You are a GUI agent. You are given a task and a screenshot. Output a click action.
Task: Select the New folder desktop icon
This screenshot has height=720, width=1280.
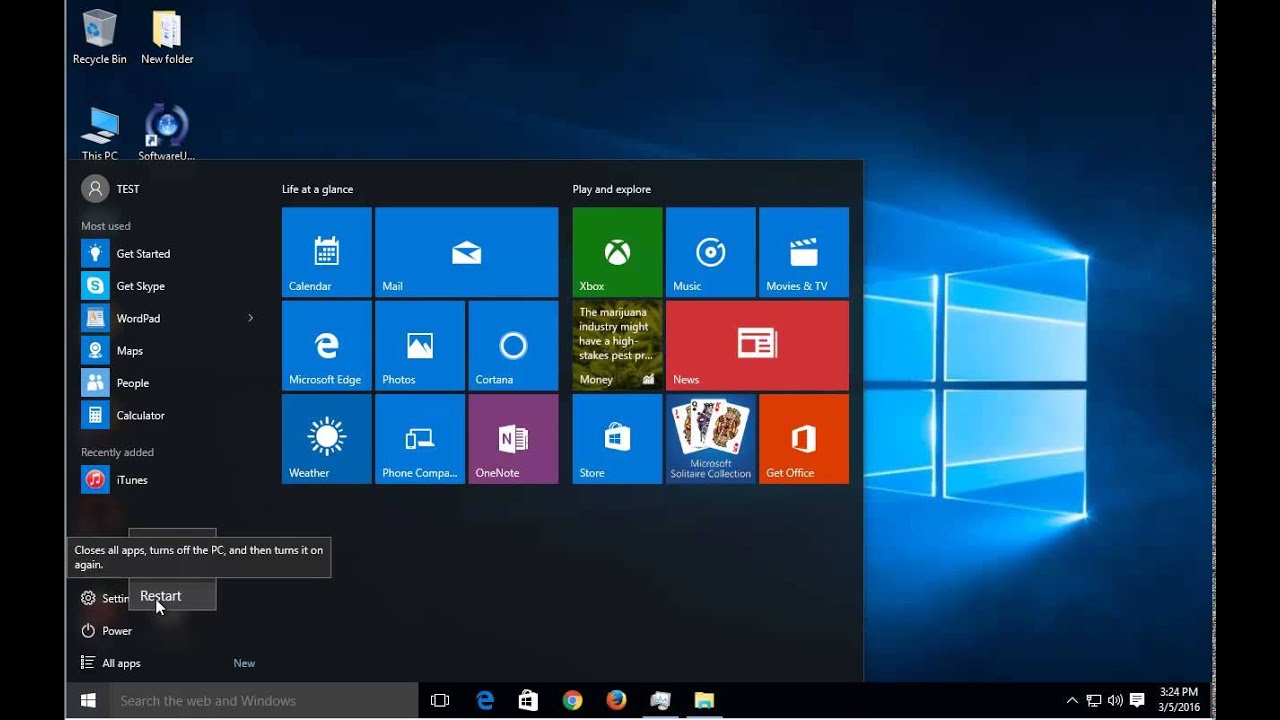pyautogui.click(x=167, y=38)
